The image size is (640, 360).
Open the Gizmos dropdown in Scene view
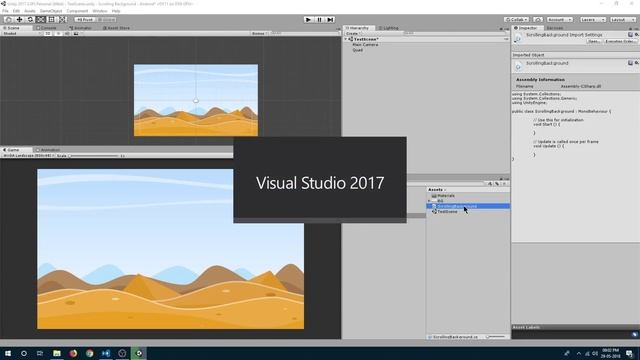[259, 33]
